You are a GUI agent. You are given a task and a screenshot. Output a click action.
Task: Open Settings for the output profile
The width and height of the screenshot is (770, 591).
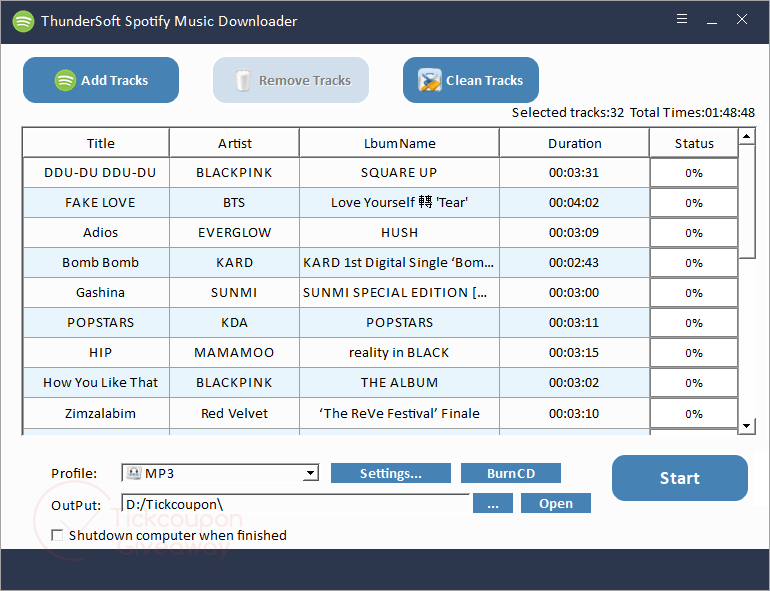coord(390,473)
